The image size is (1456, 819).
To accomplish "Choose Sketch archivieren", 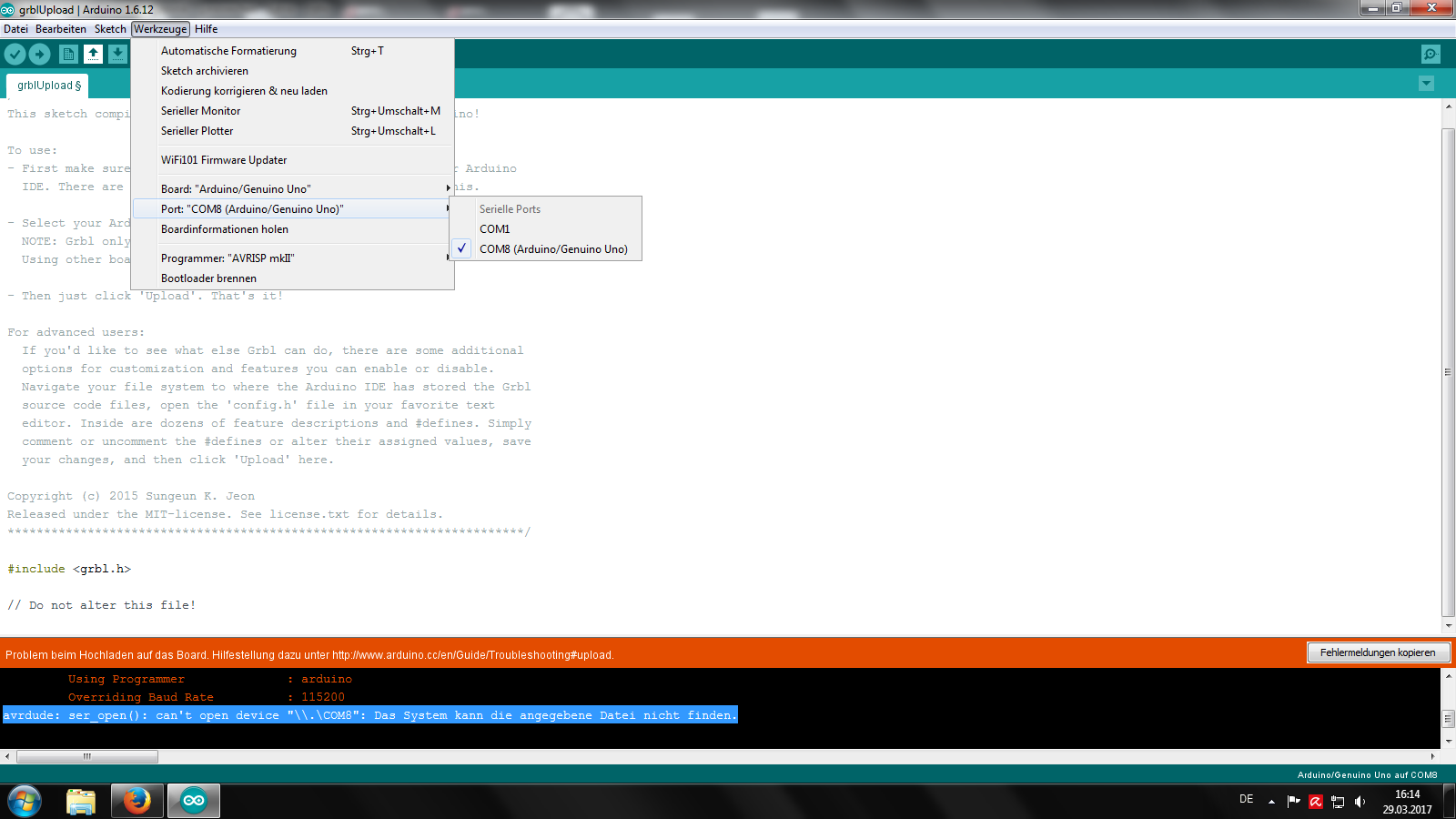I will click(x=292, y=71).
